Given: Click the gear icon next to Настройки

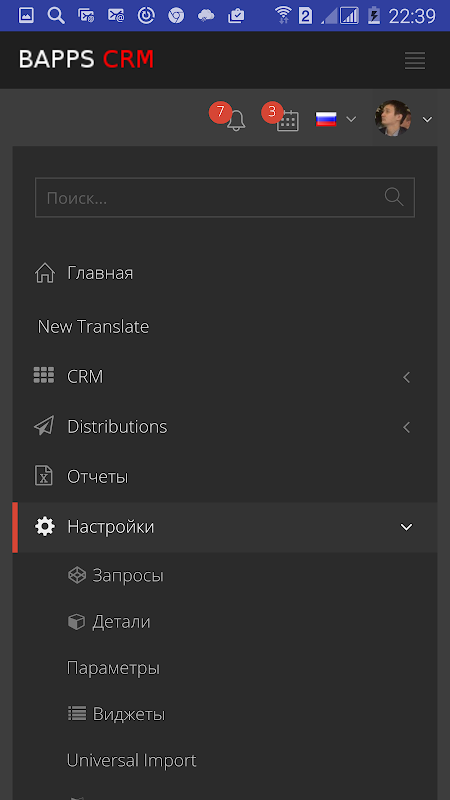Looking at the screenshot, I should (44, 527).
